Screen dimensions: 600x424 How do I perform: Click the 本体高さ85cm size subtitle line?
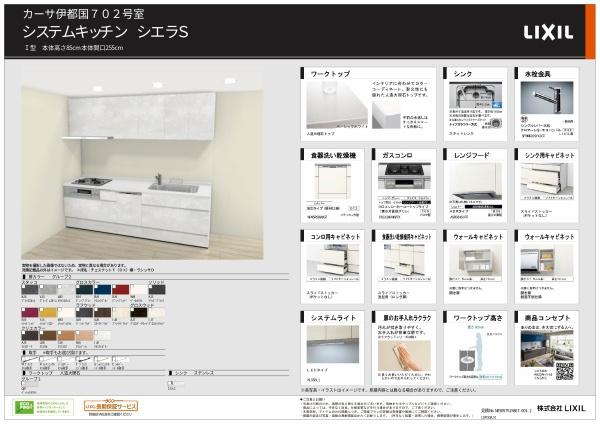pos(74,48)
